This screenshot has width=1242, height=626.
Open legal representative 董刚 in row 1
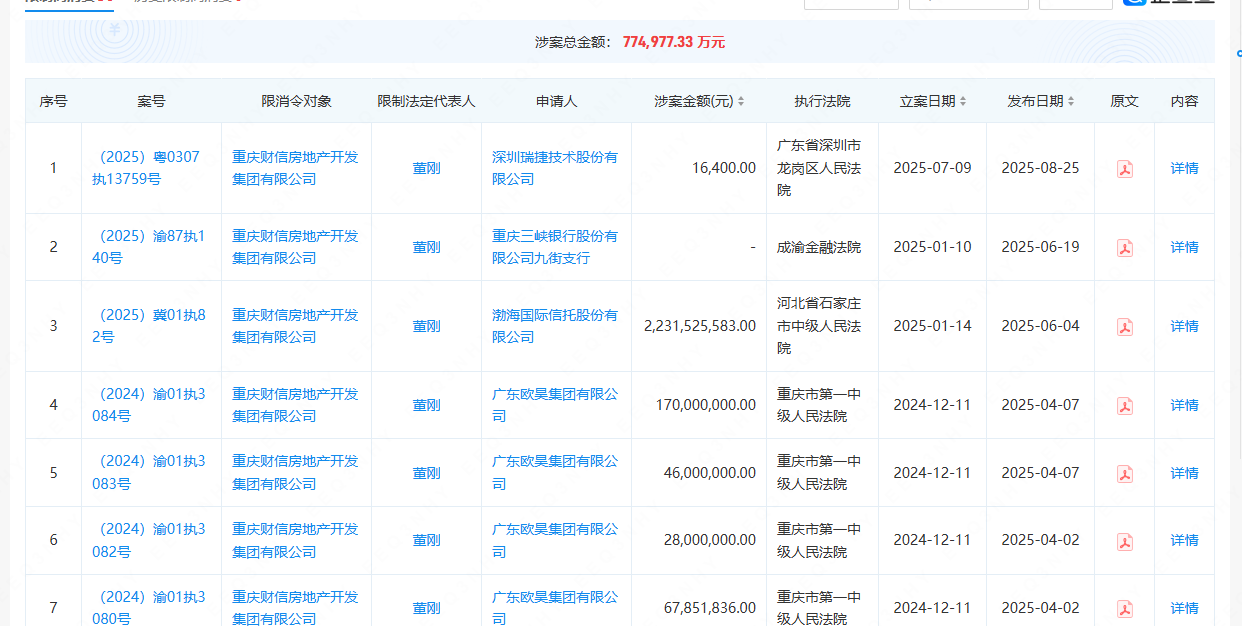(426, 168)
